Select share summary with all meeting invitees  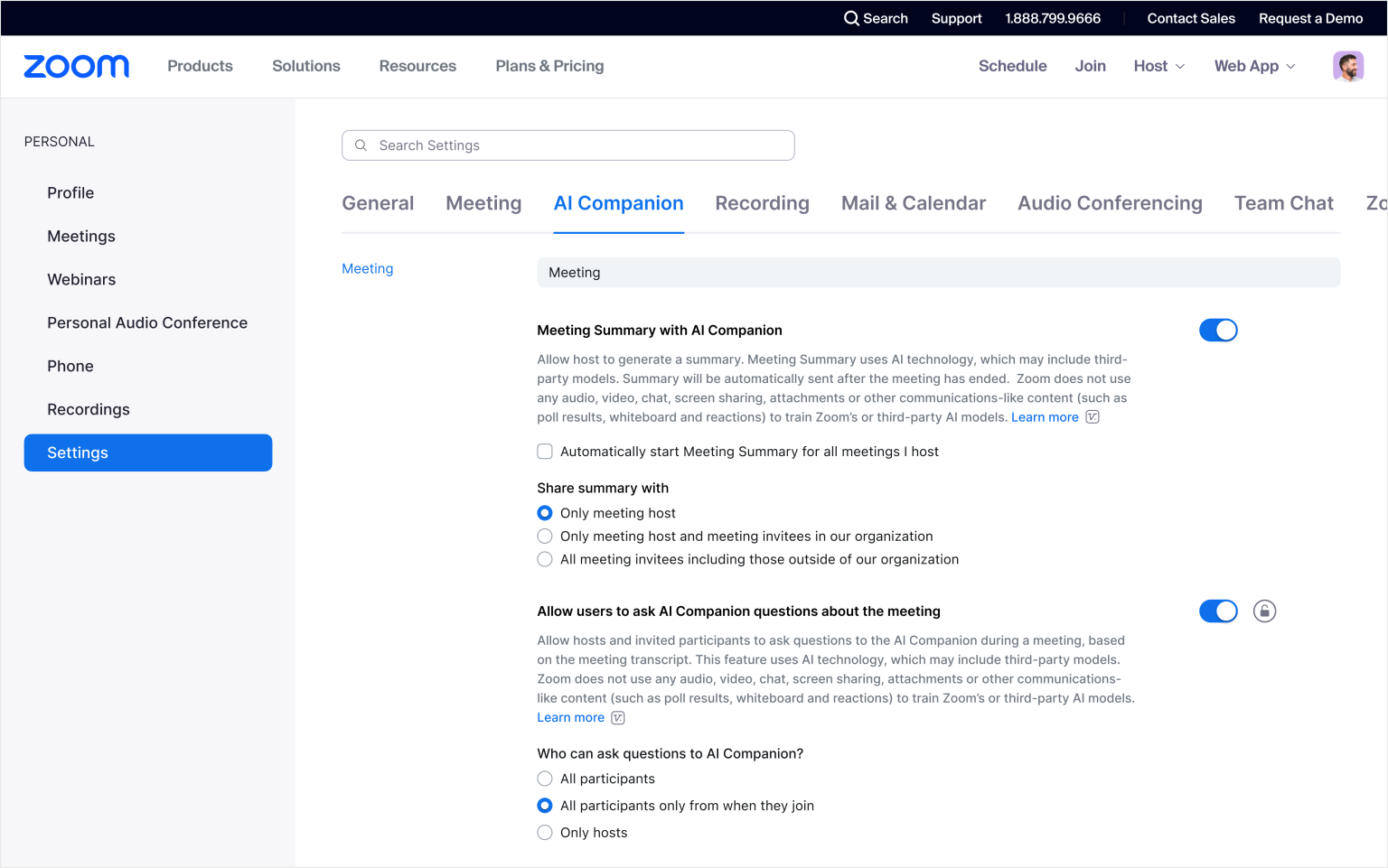point(545,558)
